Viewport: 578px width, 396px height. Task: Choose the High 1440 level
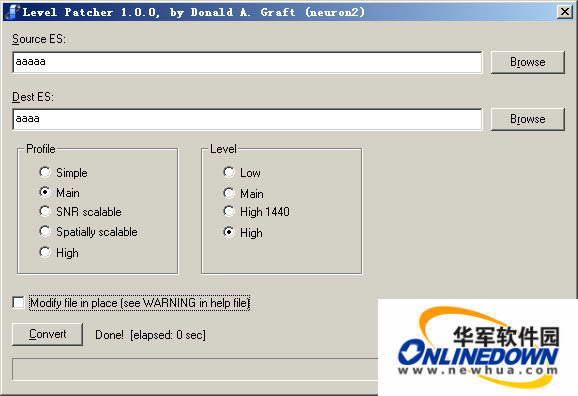229,211
